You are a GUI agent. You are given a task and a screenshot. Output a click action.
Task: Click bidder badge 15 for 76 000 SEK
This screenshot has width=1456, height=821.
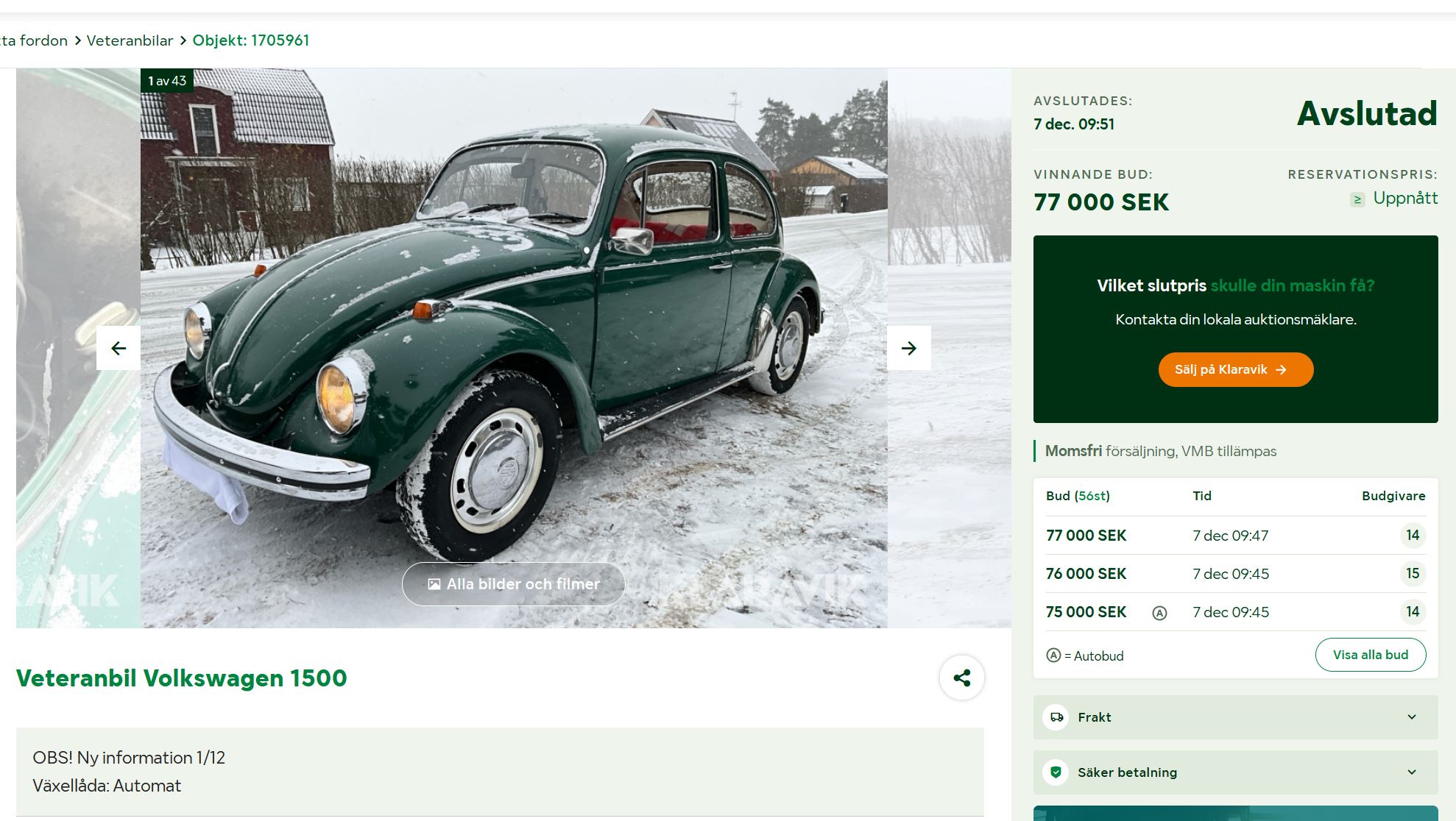tap(1413, 574)
